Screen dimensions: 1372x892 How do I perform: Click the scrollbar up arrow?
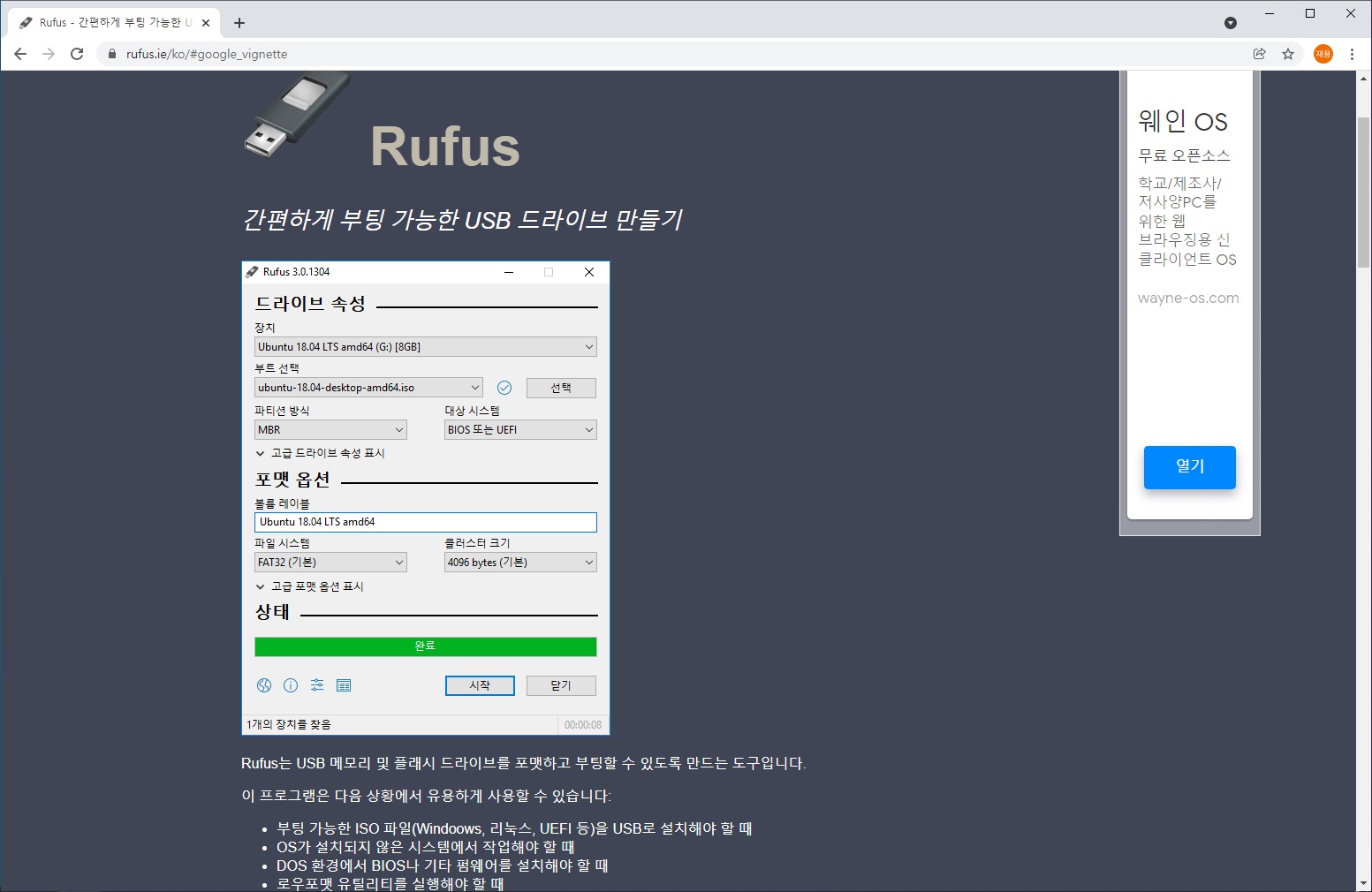[1364, 78]
